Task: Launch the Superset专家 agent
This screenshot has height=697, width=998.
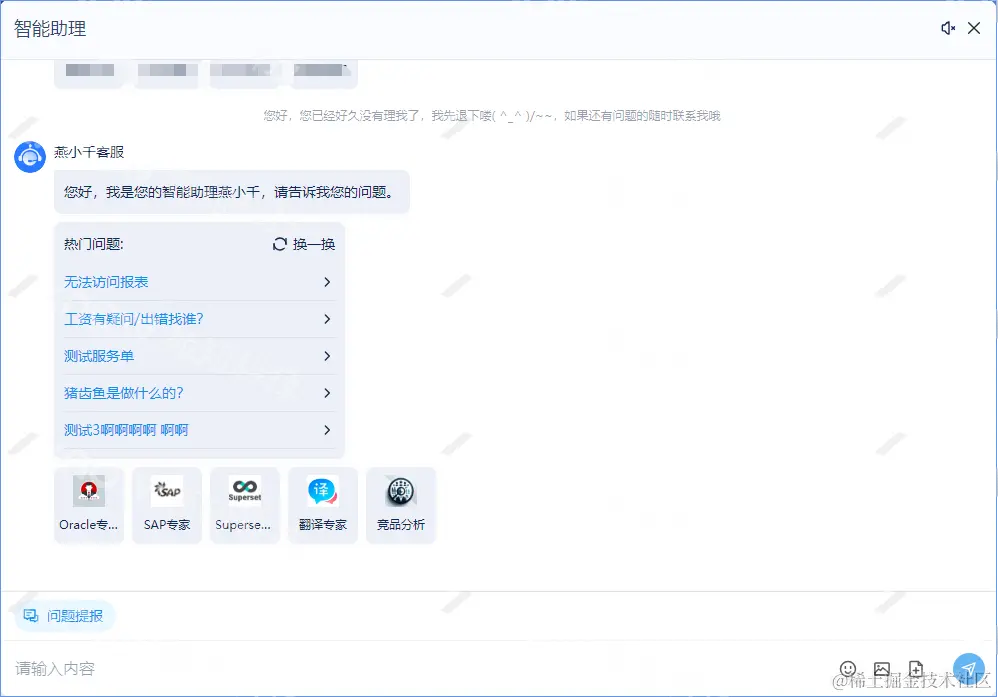Action: coord(244,504)
